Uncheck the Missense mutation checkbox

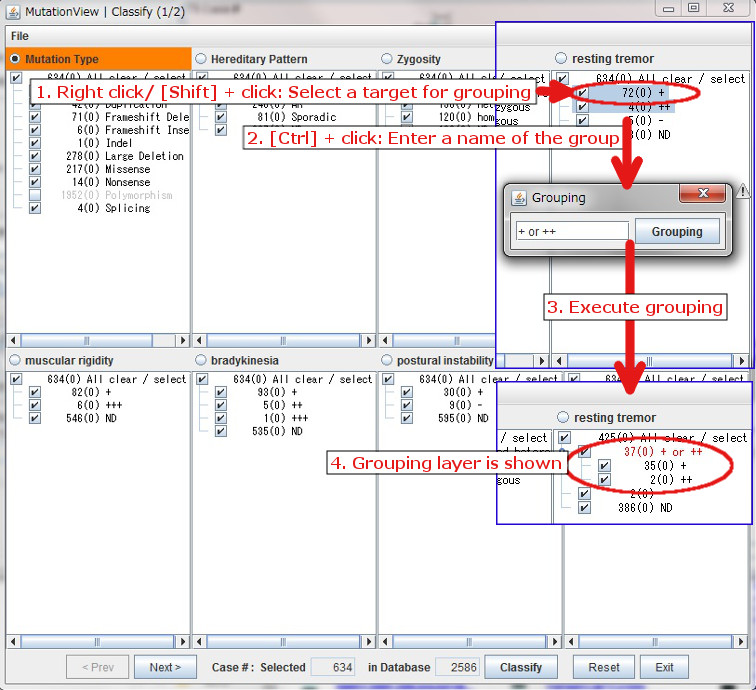click(36, 169)
